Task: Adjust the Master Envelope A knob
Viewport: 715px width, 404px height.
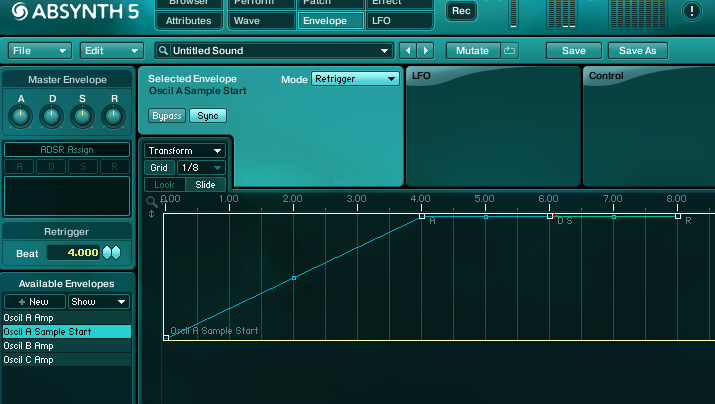Action: (x=21, y=117)
